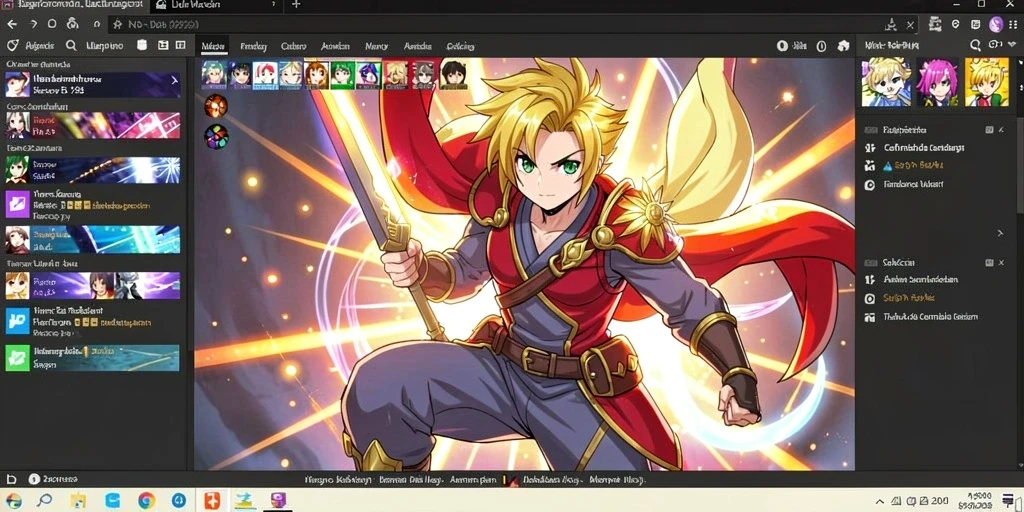This screenshot has height=512, width=1024.
Task: Toggle the first split-layout icon in left toolbar
Action: click(163, 45)
